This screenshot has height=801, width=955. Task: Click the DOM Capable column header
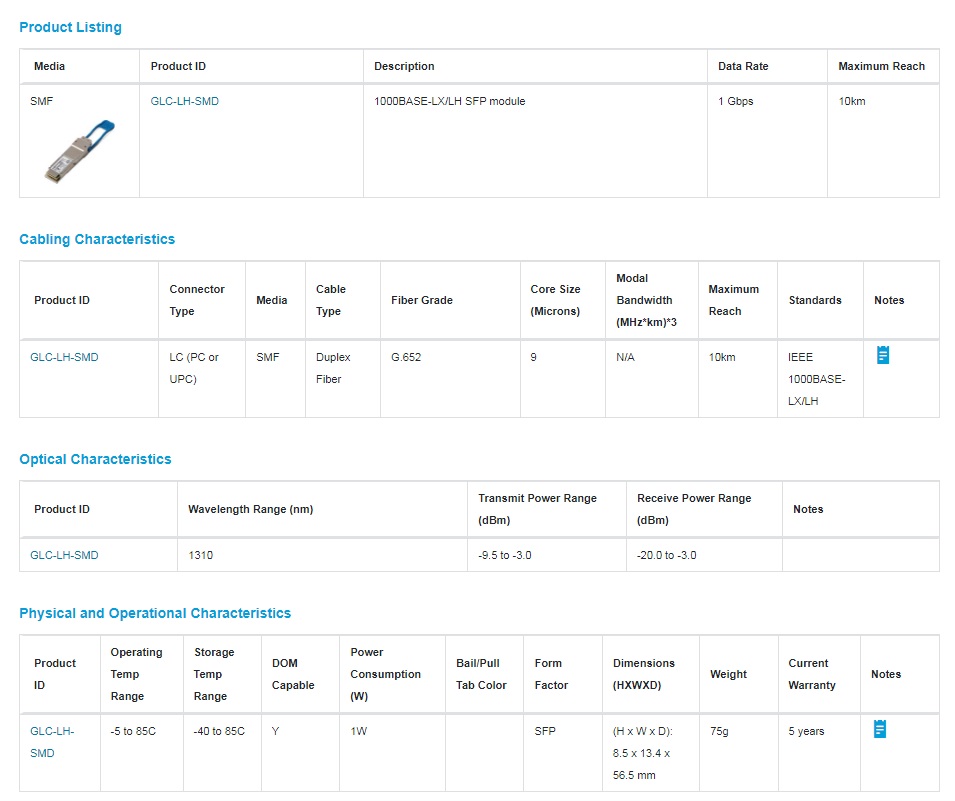click(x=293, y=674)
